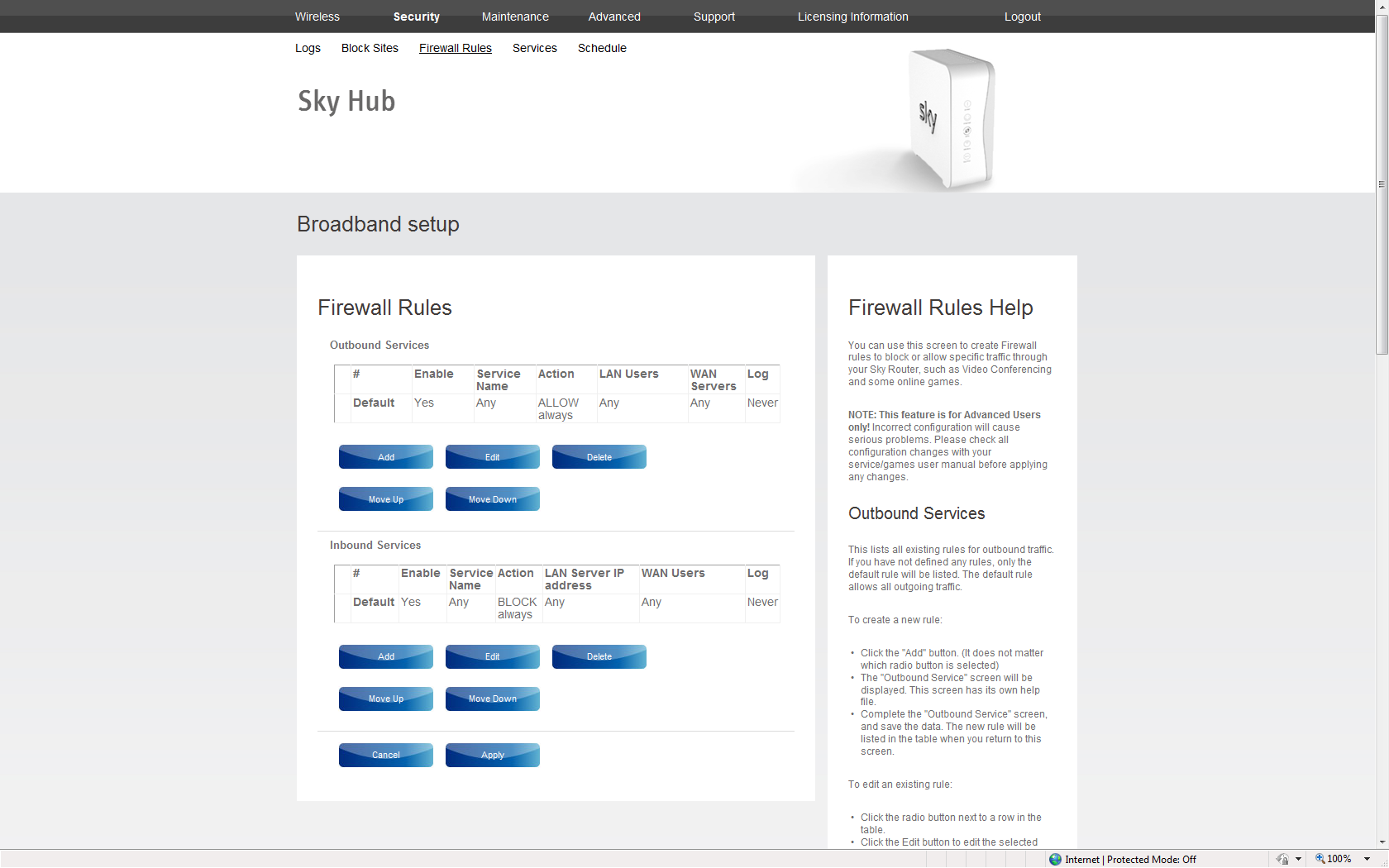Click the Sky Hub router image
This screenshot has height=868, width=1389.
(x=951, y=118)
